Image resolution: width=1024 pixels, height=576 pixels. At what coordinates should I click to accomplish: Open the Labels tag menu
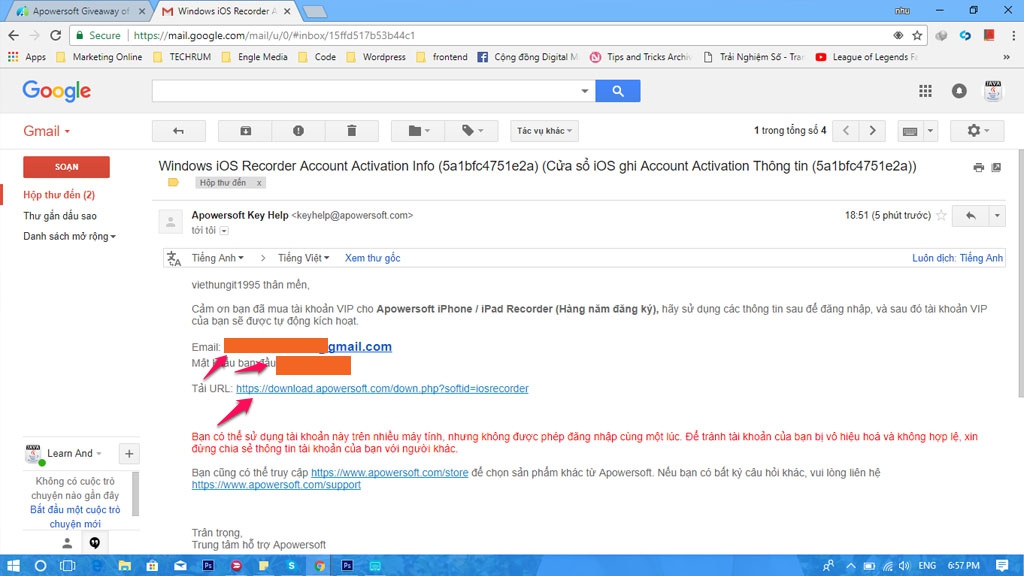(472, 131)
